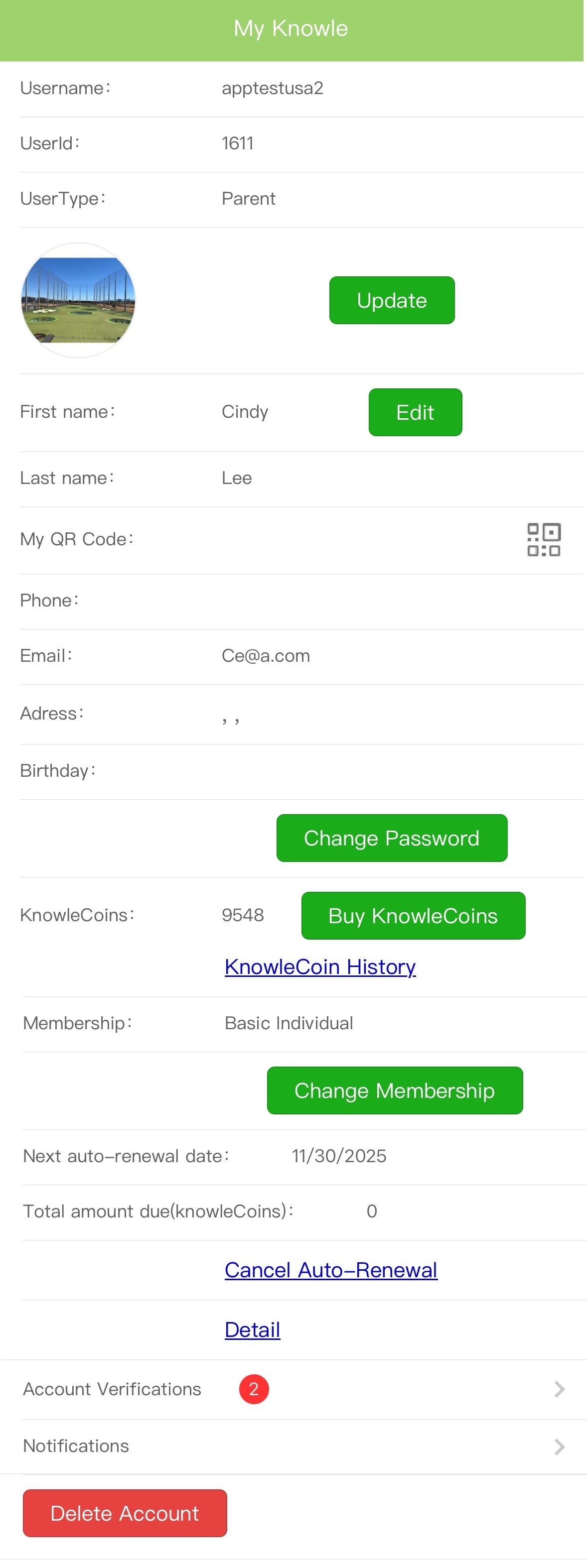Tap the Phone field row
The image size is (587, 1568).
(x=293, y=601)
